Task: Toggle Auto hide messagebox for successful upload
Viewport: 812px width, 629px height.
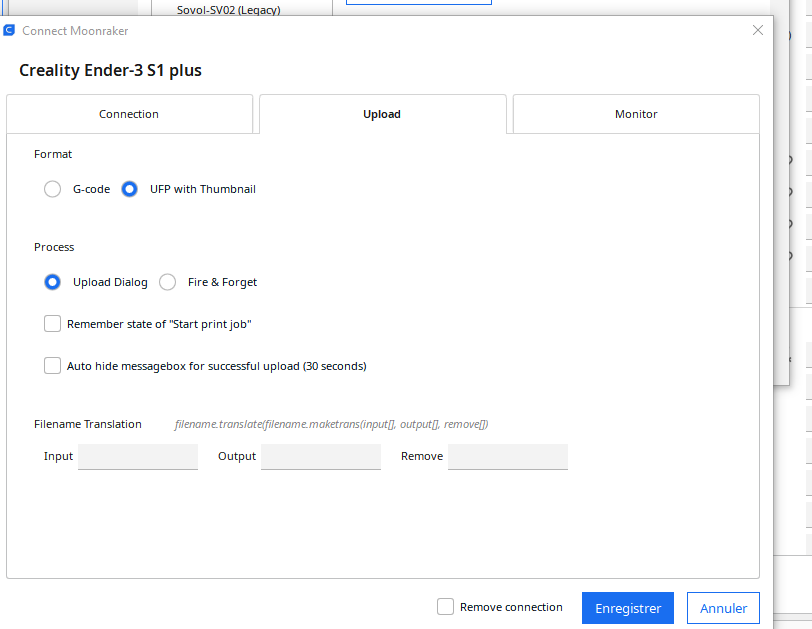Action: [x=53, y=366]
